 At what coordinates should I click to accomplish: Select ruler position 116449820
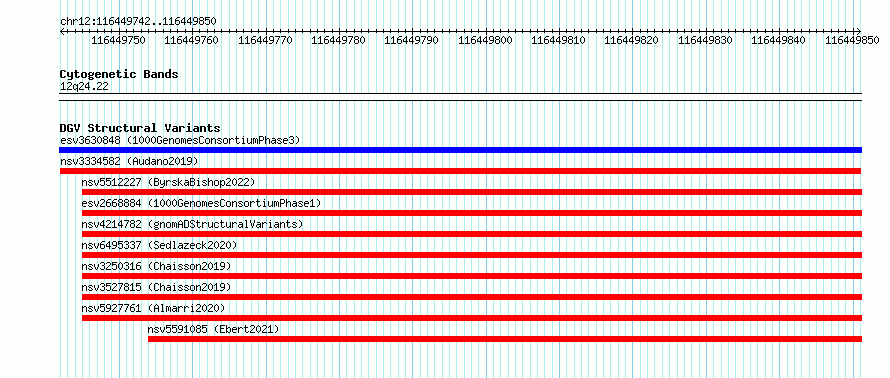pos(631,40)
